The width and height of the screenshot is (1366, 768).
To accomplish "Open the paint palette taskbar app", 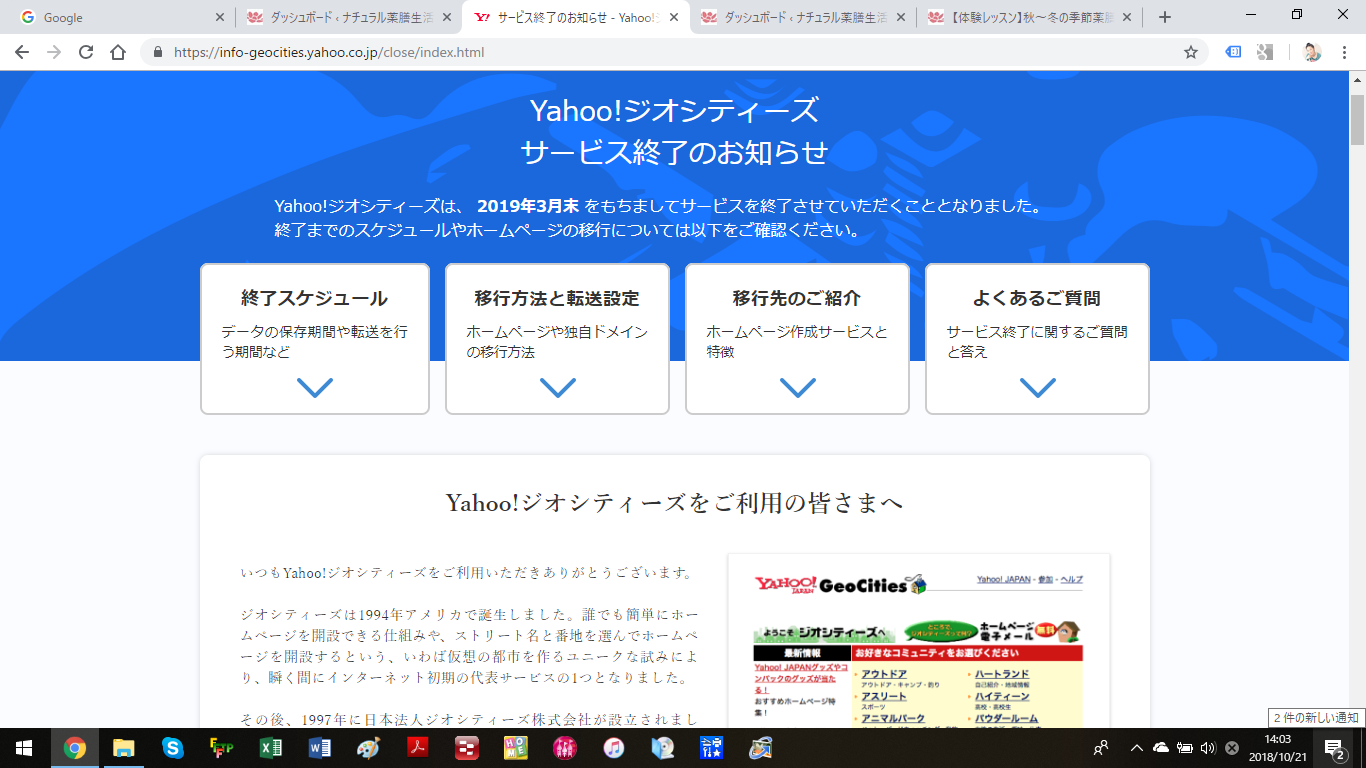I will [x=368, y=748].
